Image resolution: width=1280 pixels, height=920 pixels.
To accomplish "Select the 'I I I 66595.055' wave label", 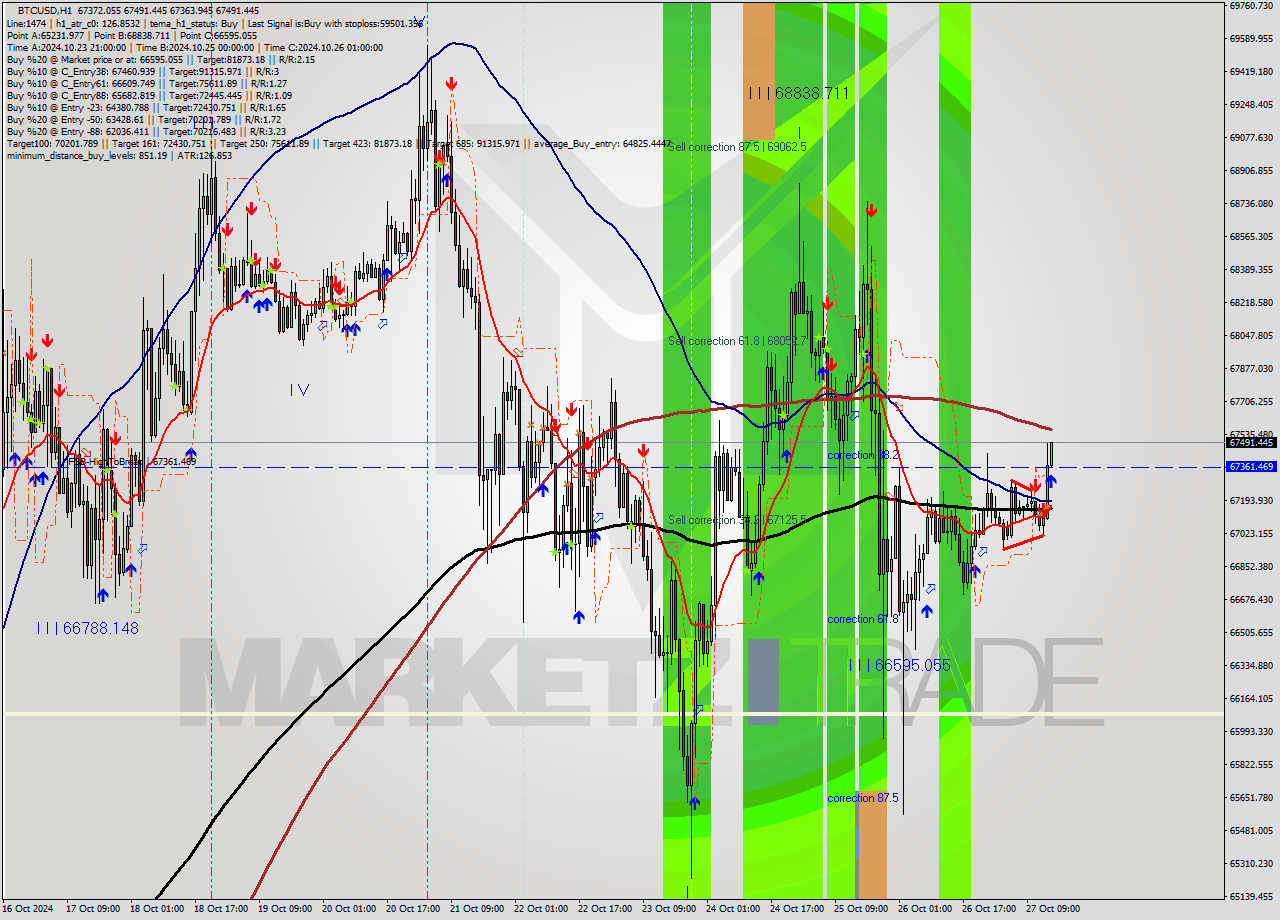I will click(x=899, y=665).
